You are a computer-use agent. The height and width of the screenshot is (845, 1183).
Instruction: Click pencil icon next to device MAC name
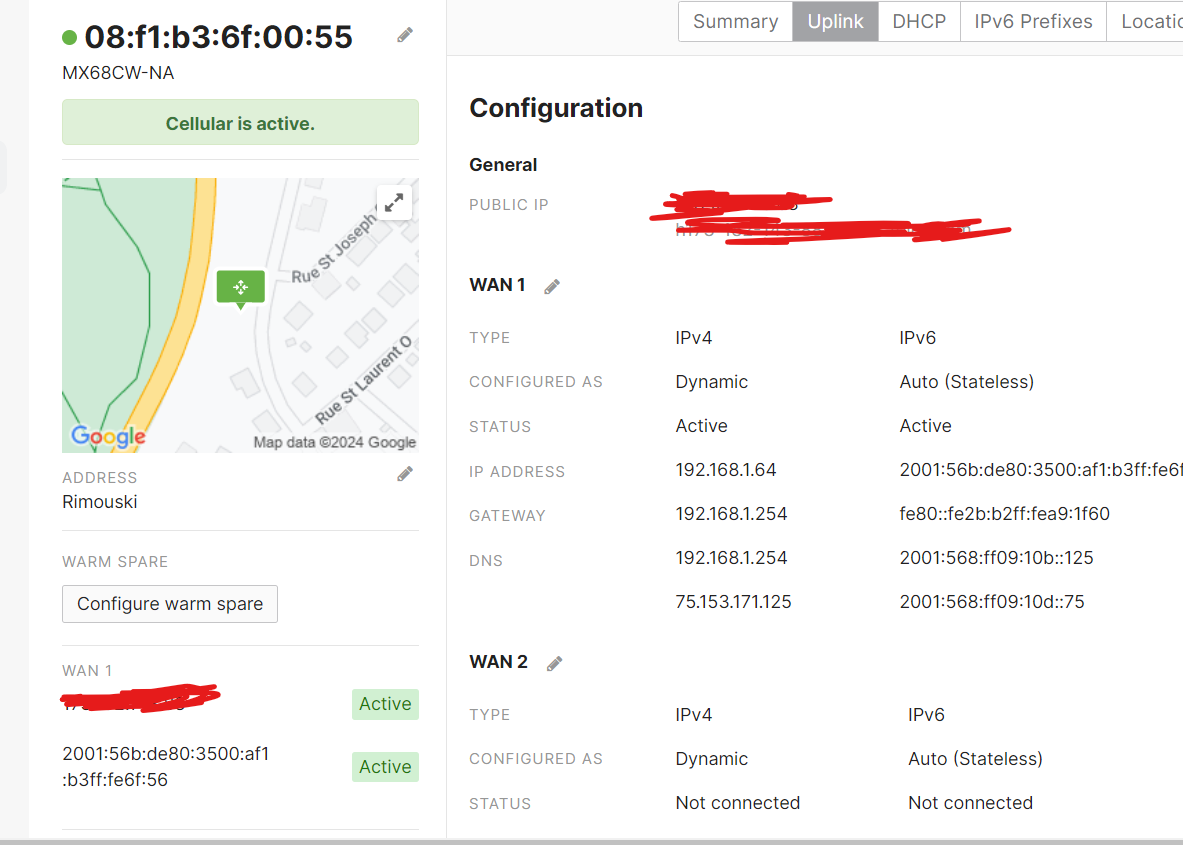point(405,35)
